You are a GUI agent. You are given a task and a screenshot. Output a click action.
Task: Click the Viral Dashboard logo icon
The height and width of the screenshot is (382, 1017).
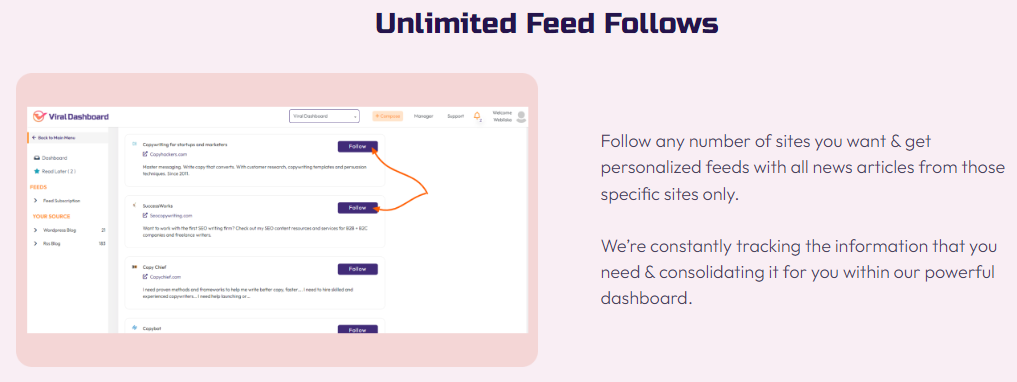[x=40, y=116]
